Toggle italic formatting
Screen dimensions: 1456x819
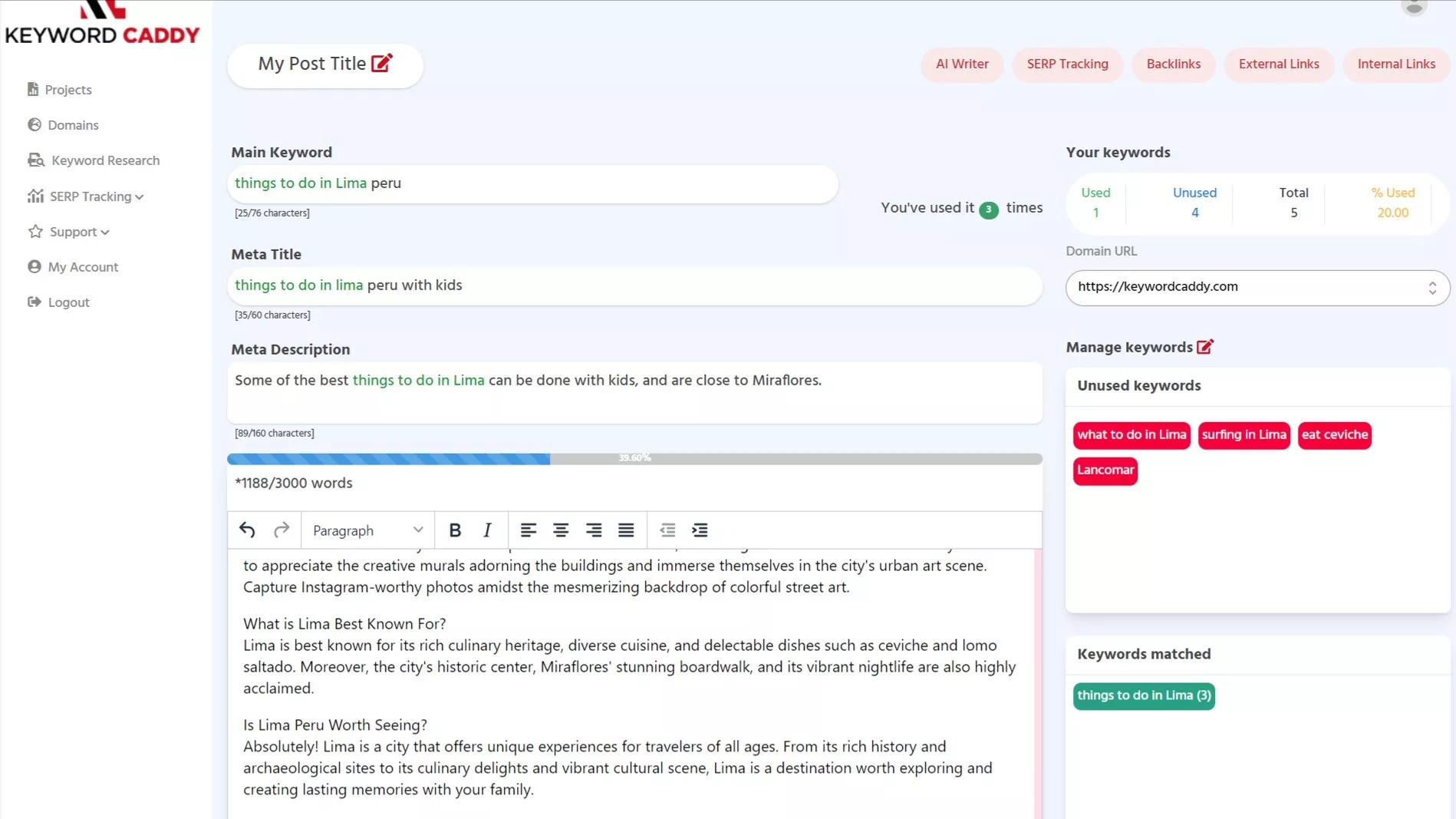[x=487, y=530]
